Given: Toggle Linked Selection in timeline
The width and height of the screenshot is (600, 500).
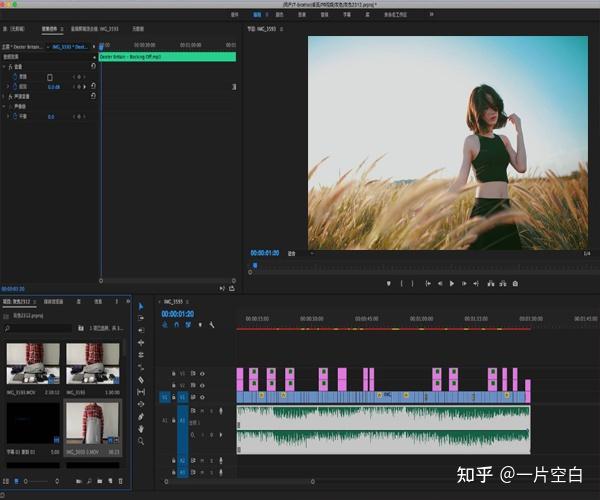Looking at the screenshot, I should pyautogui.click(x=188, y=325).
